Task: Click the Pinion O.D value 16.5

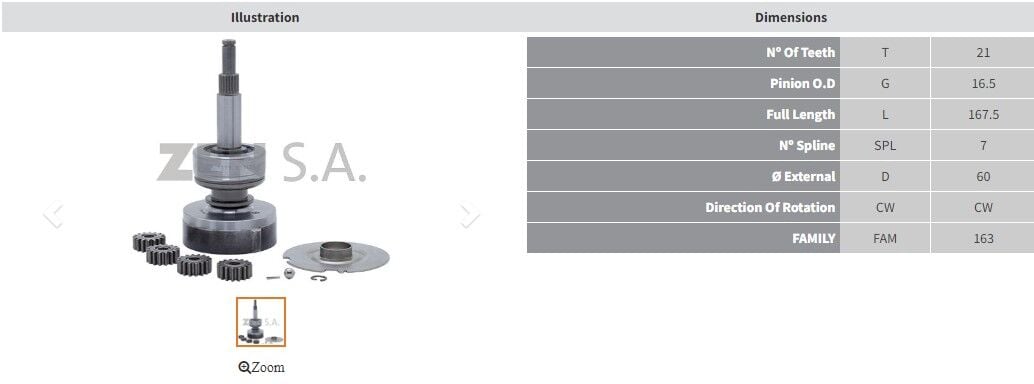Action: pos(983,83)
